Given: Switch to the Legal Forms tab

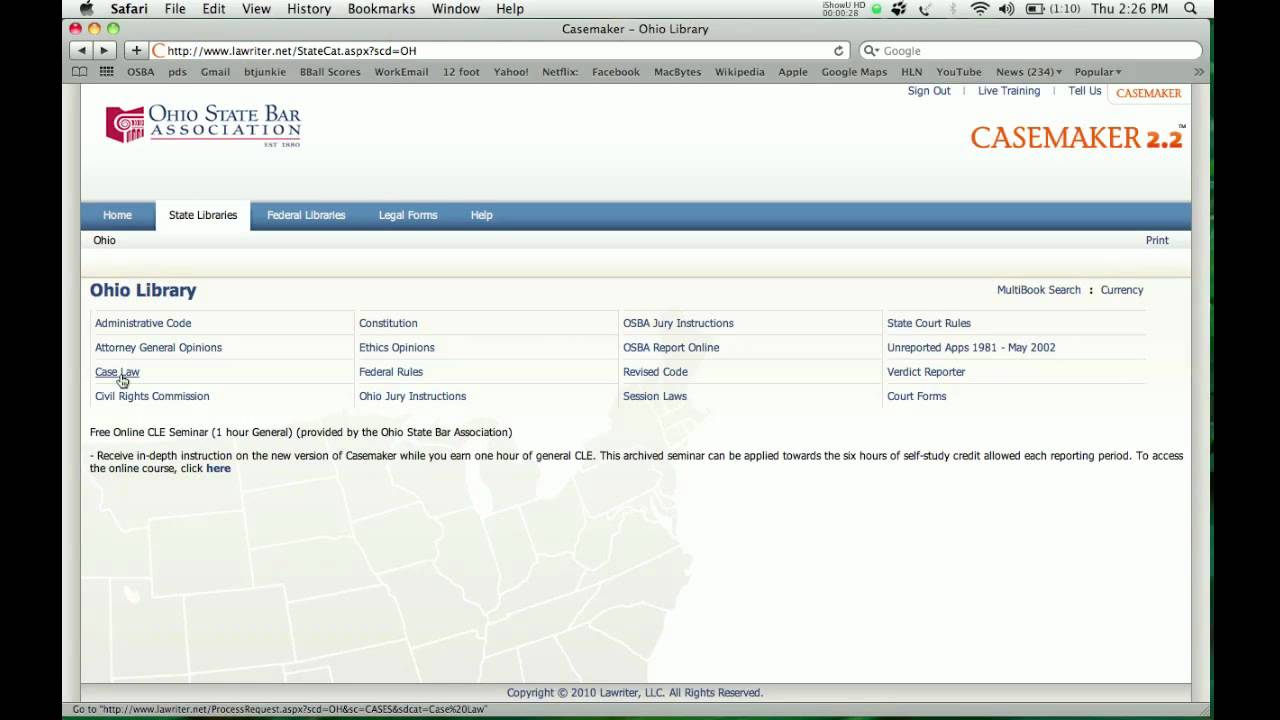Looking at the screenshot, I should coord(408,215).
